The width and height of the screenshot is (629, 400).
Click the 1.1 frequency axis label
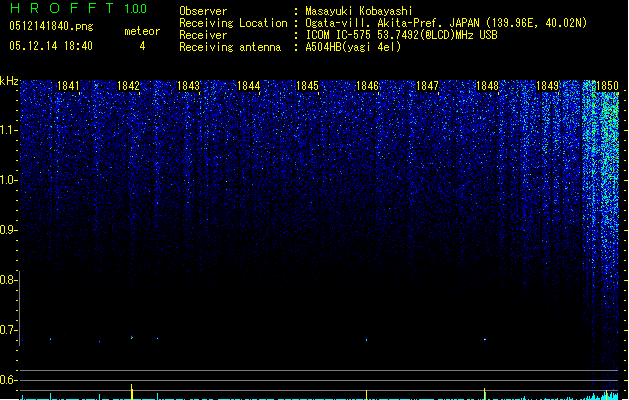(x=8, y=130)
